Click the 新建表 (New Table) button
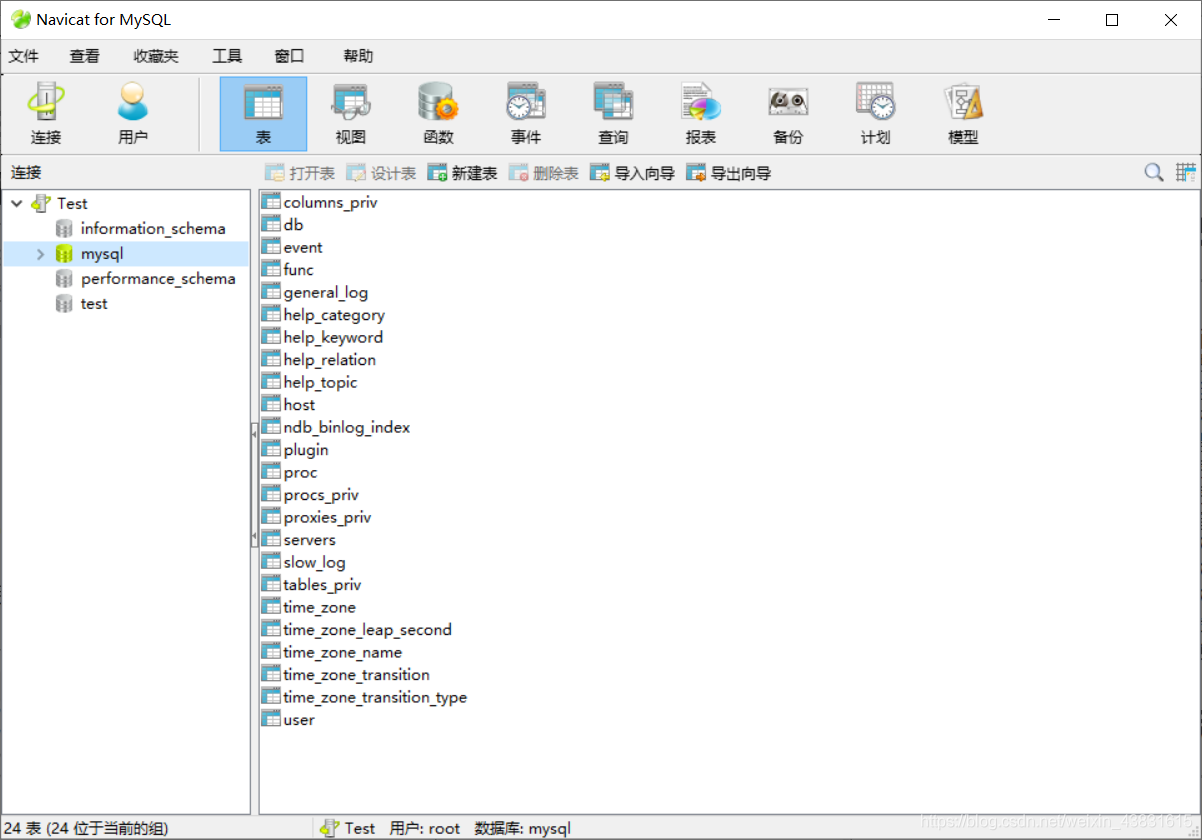Viewport: 1202px width, 840px height. (x=462, y=173)
